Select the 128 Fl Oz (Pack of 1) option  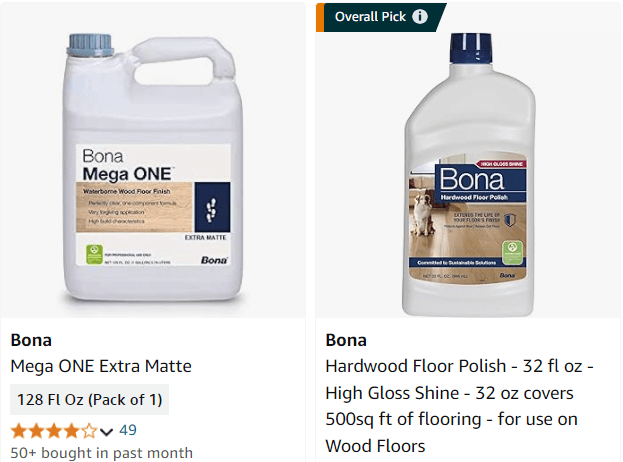pyautogui.click(x=90, y=400)
